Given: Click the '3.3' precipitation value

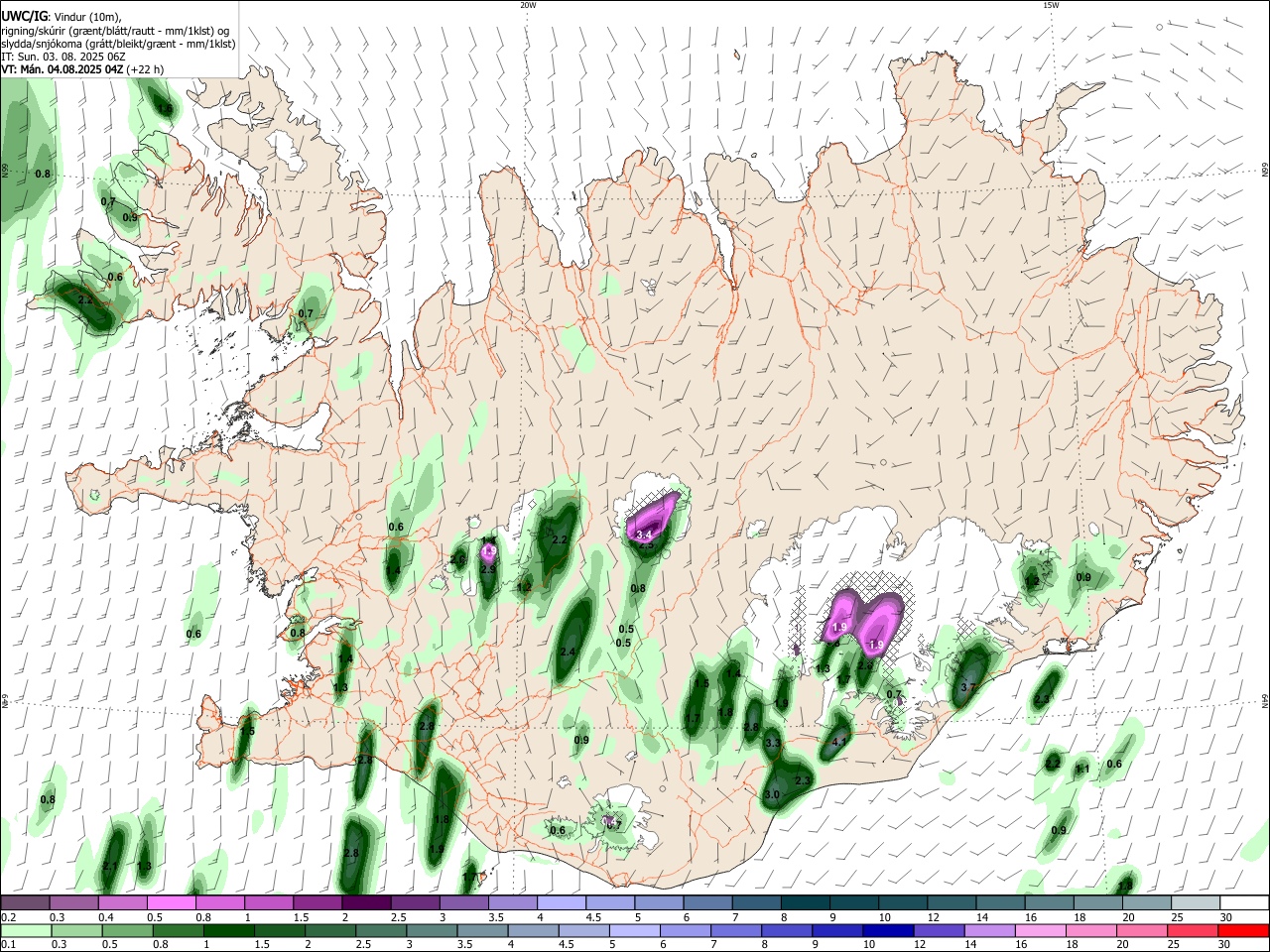Looking at the screenshot, I should pyautogui.click(x=774, y=743).
